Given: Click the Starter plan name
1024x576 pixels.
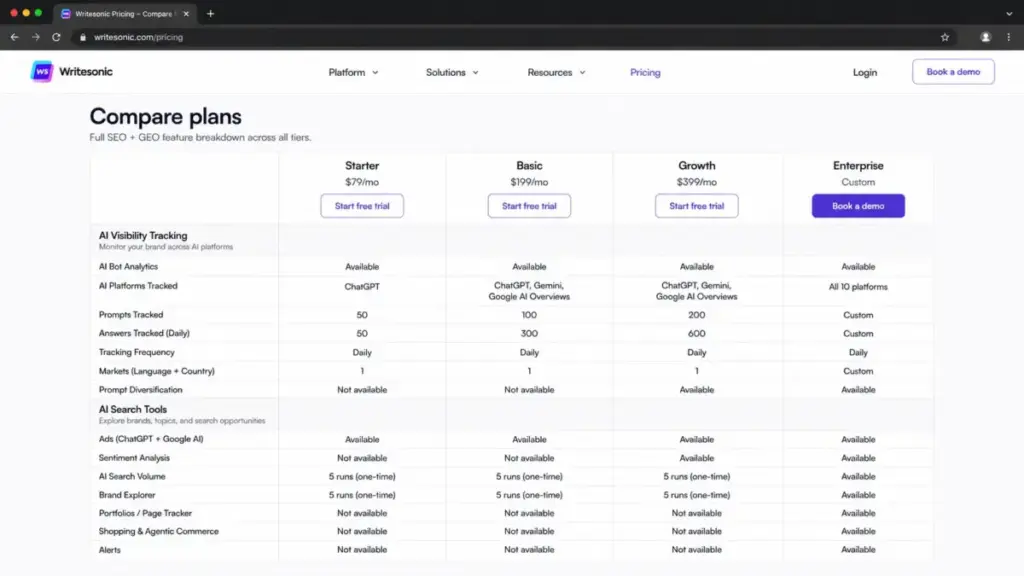Looking at the screenshot, I should pyautogui.click(x=362, y=166).
